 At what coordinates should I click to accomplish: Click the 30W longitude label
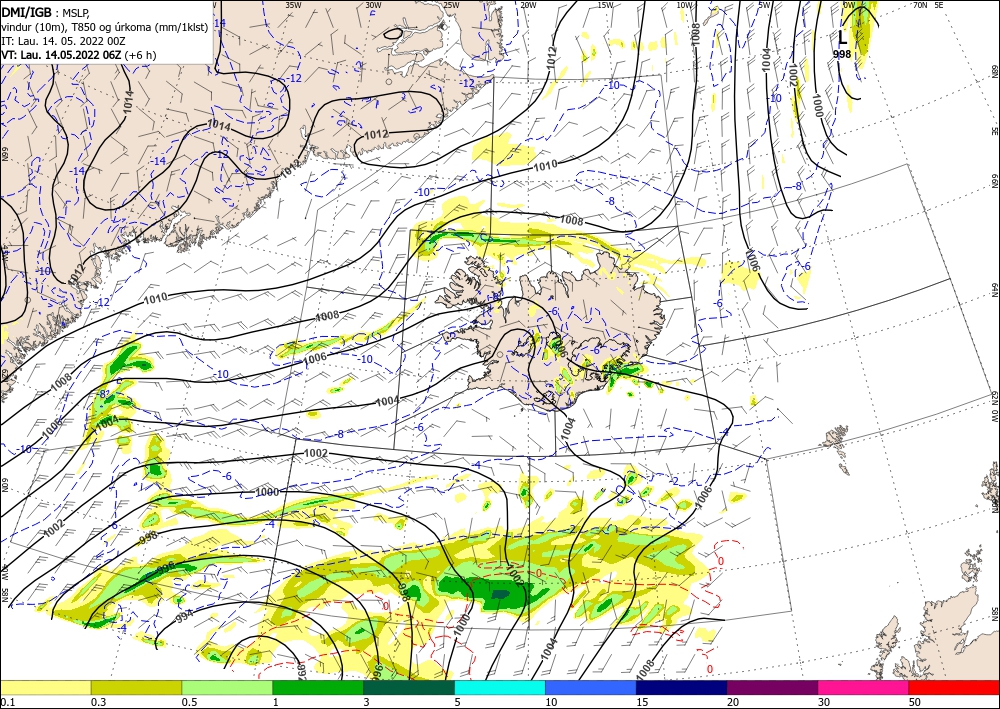click(373, 5)
